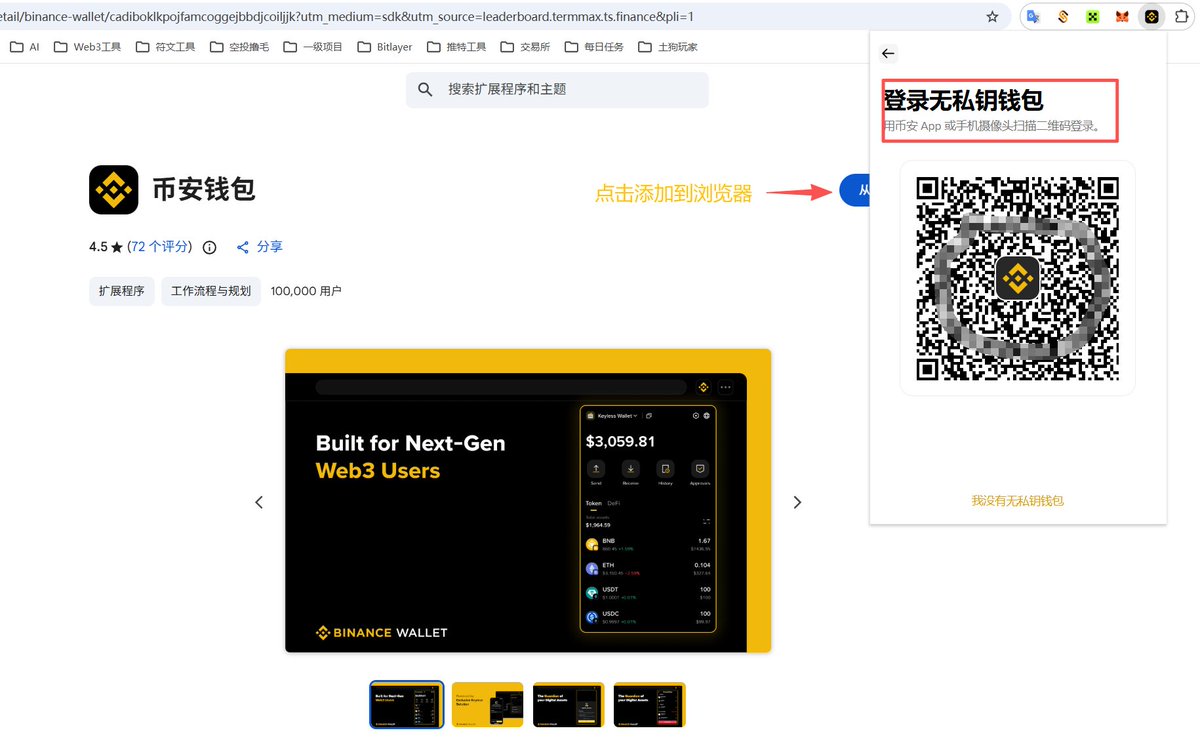Click the 100,000 用户 user count
This screenshot has width=1200, height=741.
tap(306, 291)
